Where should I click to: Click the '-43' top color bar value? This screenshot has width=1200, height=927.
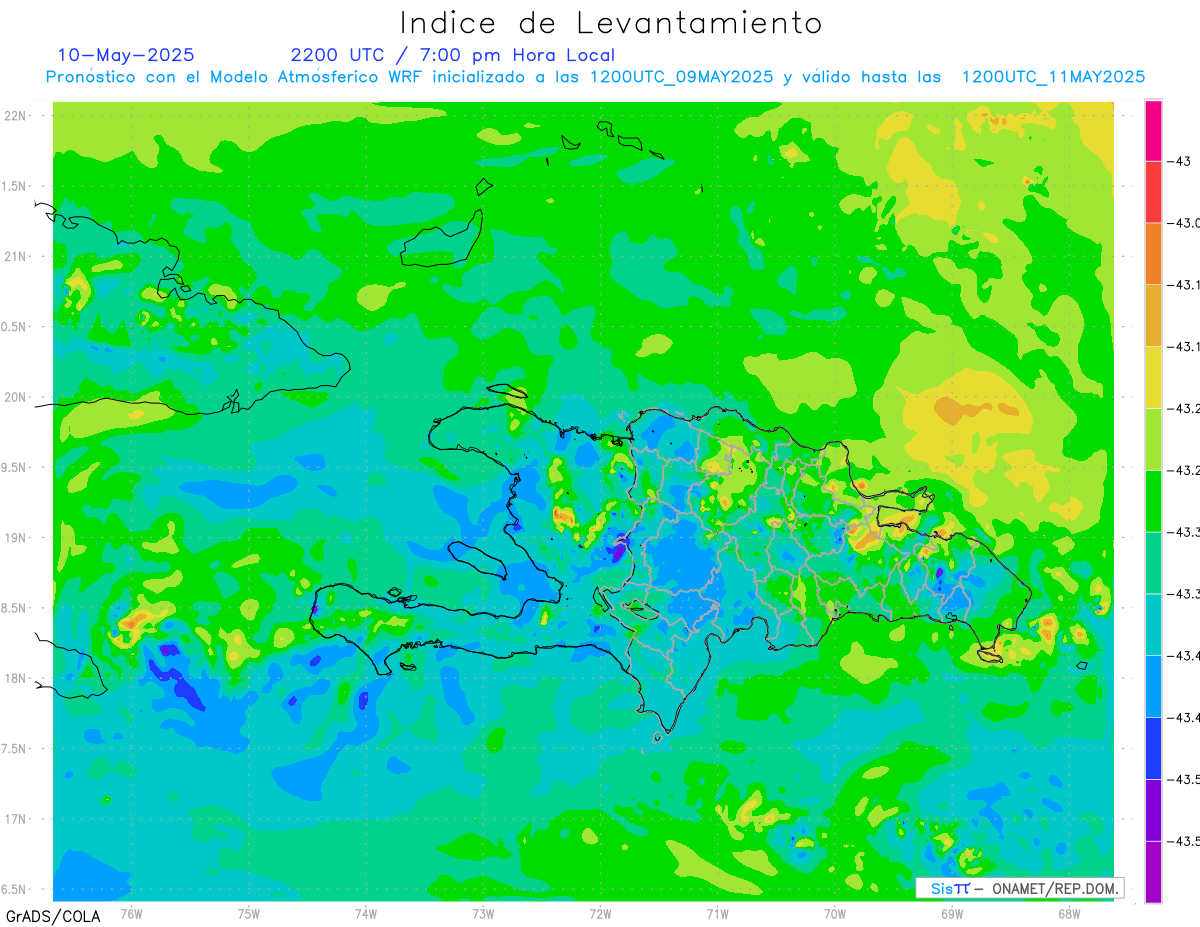click(x=1181, y=161)
